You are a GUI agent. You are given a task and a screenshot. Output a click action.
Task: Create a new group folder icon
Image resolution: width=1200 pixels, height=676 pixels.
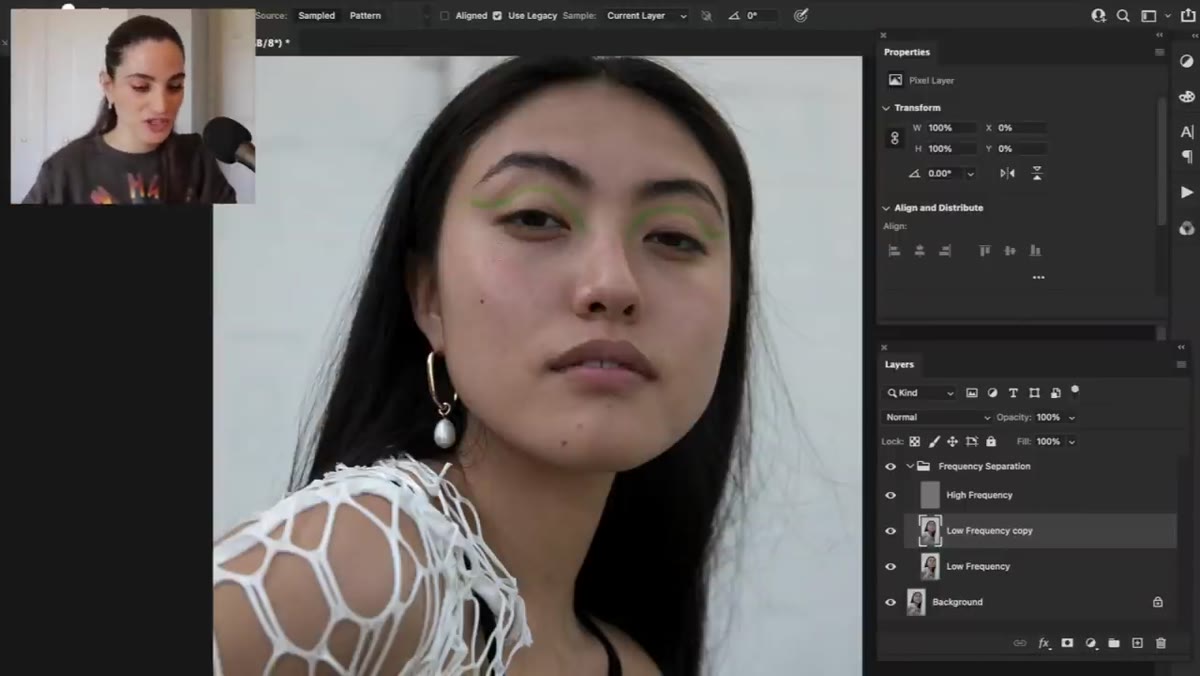point(1114,643)
